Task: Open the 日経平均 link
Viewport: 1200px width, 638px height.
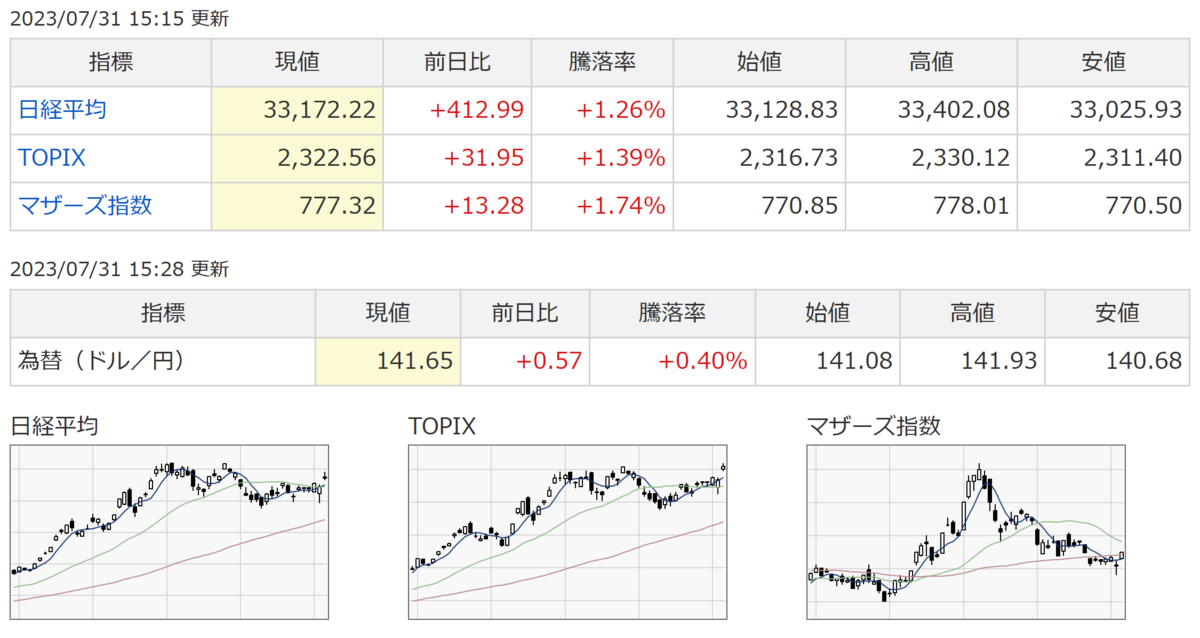Action: click(62, 110)
